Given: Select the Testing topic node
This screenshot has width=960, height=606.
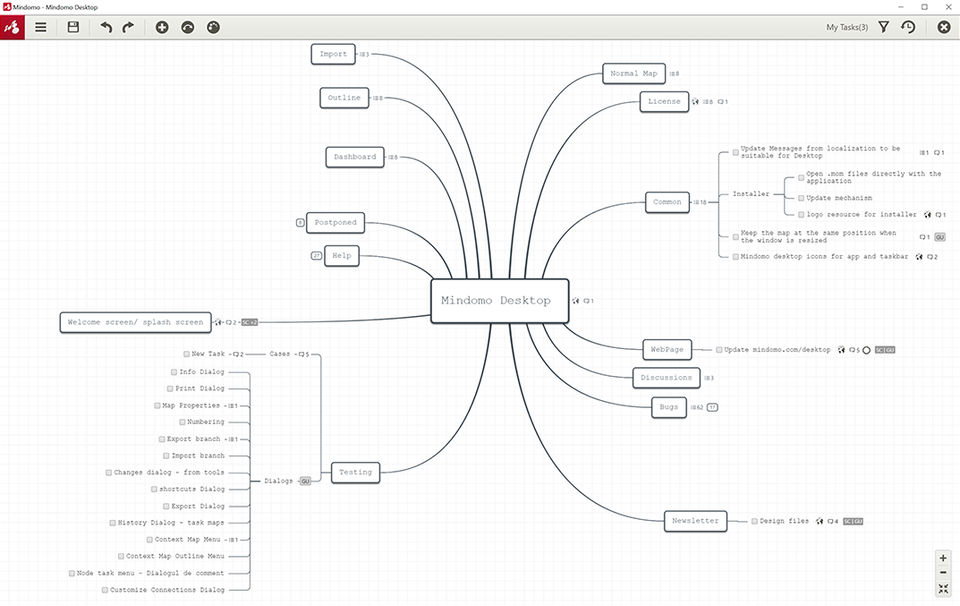Looking at the screenshot, I should pyautogui.click(x=355, y=473).
